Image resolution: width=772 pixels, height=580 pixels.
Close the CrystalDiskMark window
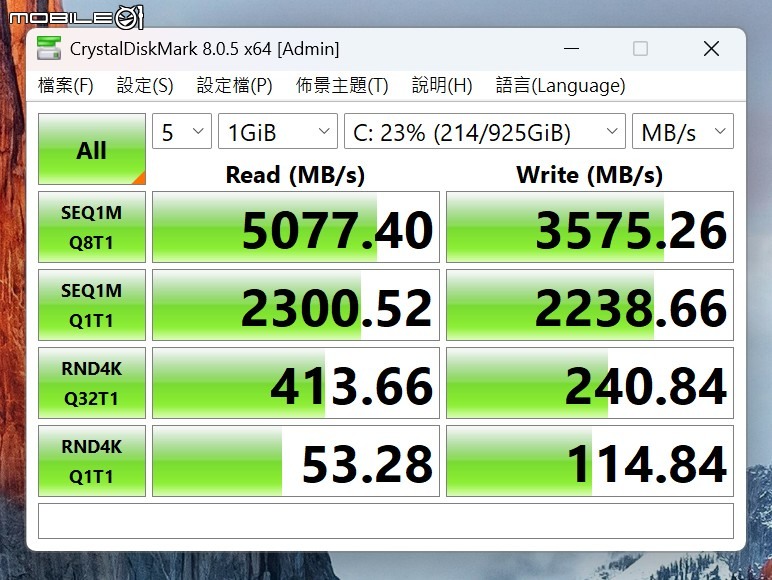711,49
